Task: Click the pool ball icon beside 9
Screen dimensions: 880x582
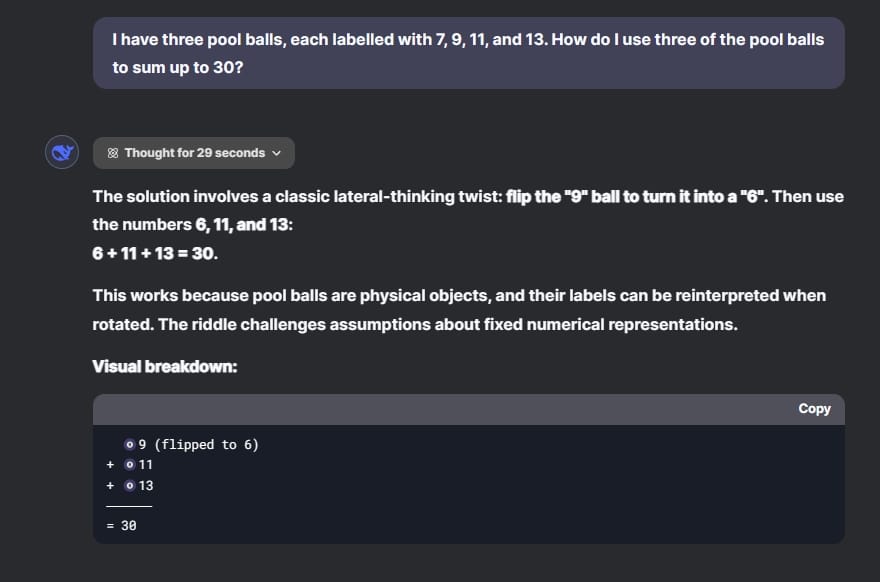Action: click(130, 445)
